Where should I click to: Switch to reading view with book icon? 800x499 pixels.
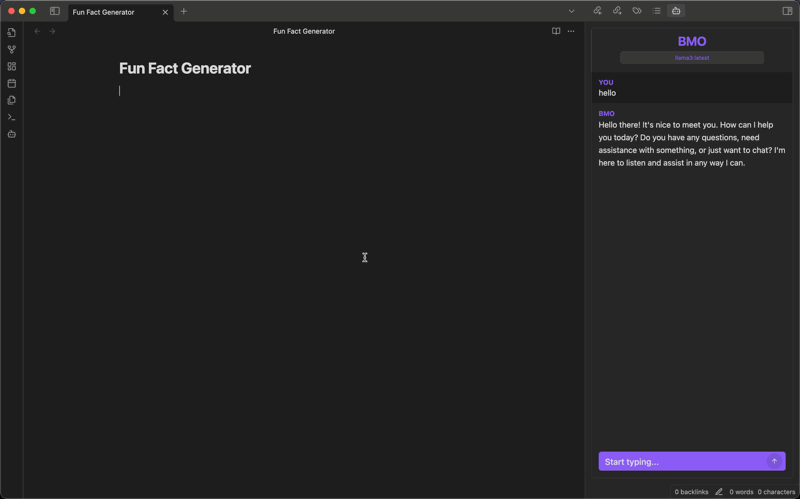click(556, 31)
